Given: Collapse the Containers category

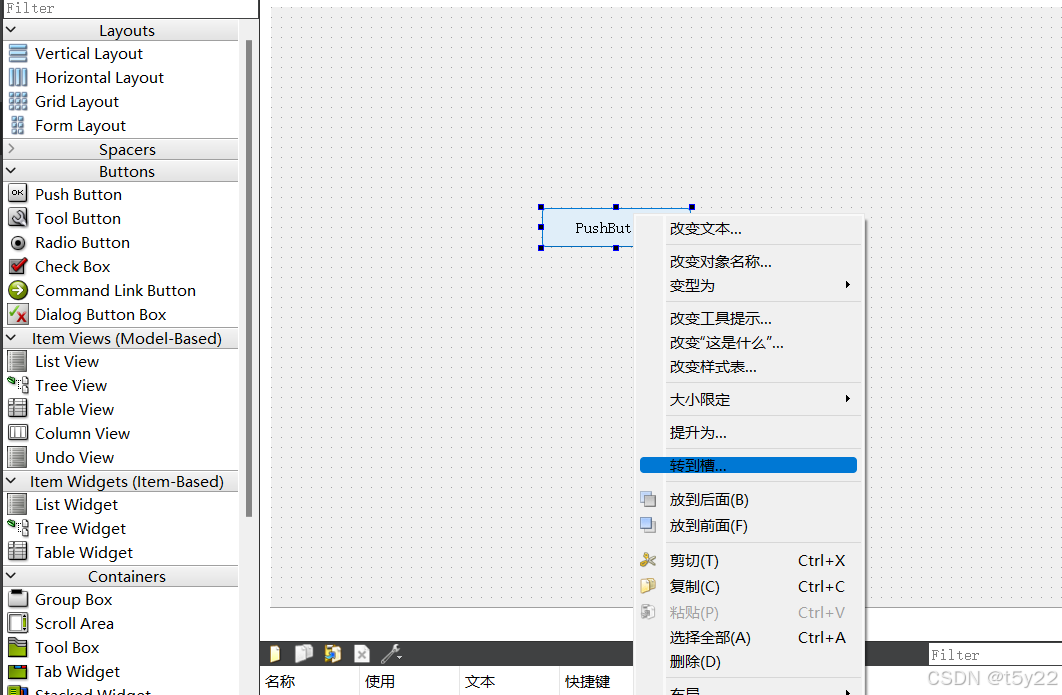Looking at the screenshot, I should [11, 576].
